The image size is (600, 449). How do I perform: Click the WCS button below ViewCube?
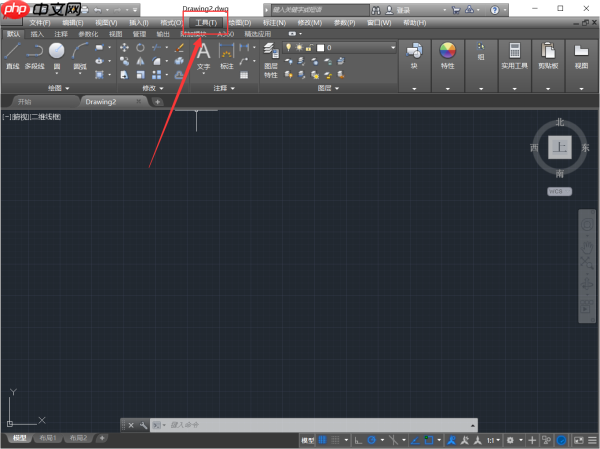point(559,191)
